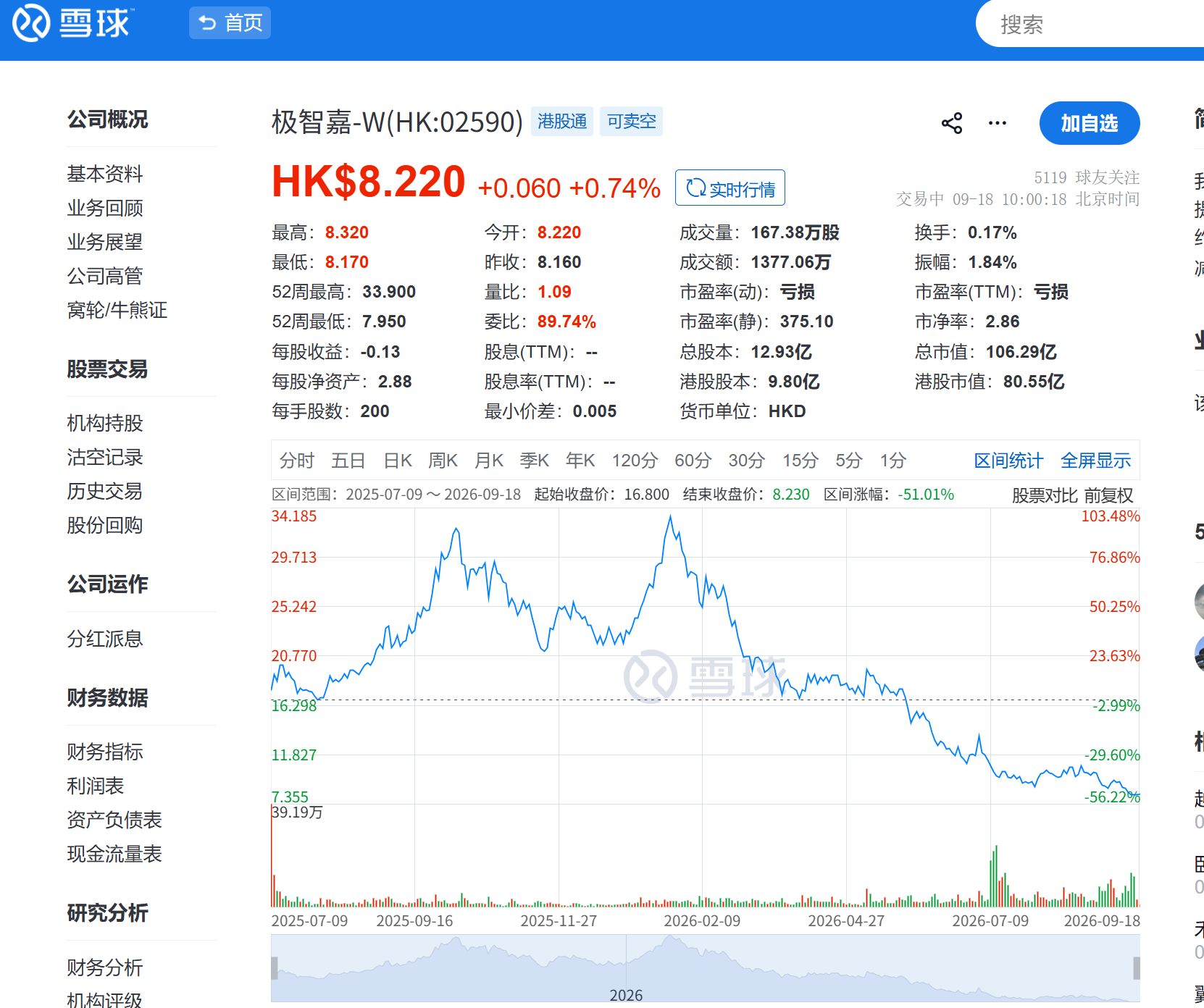Screen dimensions: 1204x1008
Task: Open 历史交易 in sidebar
Action: point(105,491)
